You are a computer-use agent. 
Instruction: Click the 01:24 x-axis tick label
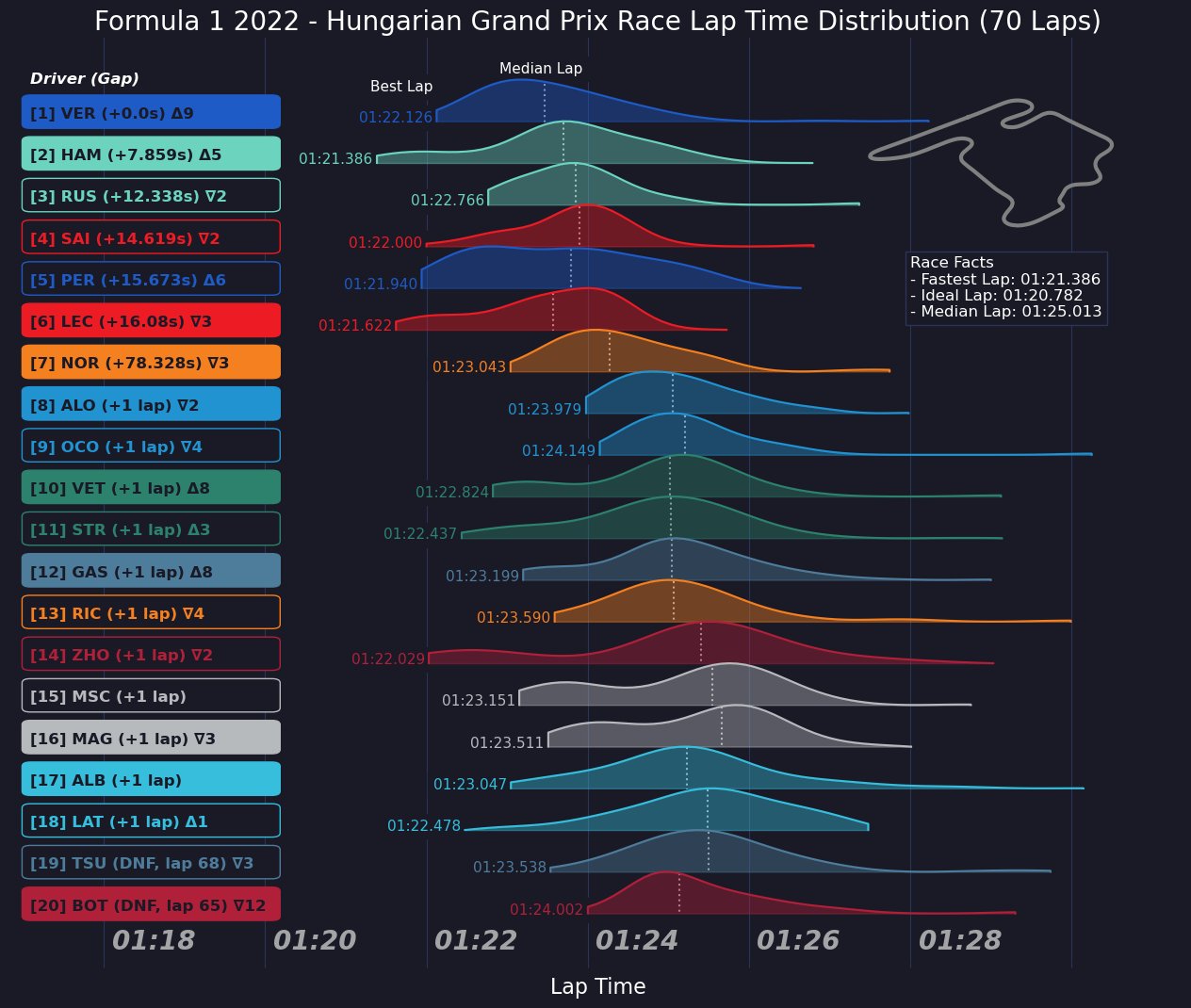pos(636,940)
